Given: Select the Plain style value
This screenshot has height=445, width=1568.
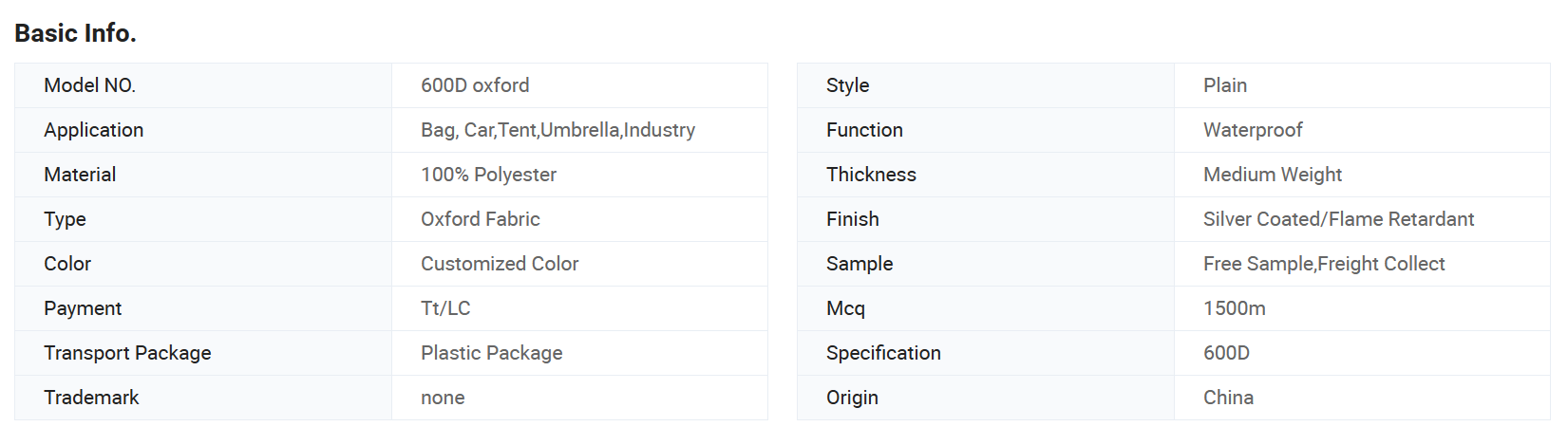Looking at the screenshot, I should tap(1225, 85).
